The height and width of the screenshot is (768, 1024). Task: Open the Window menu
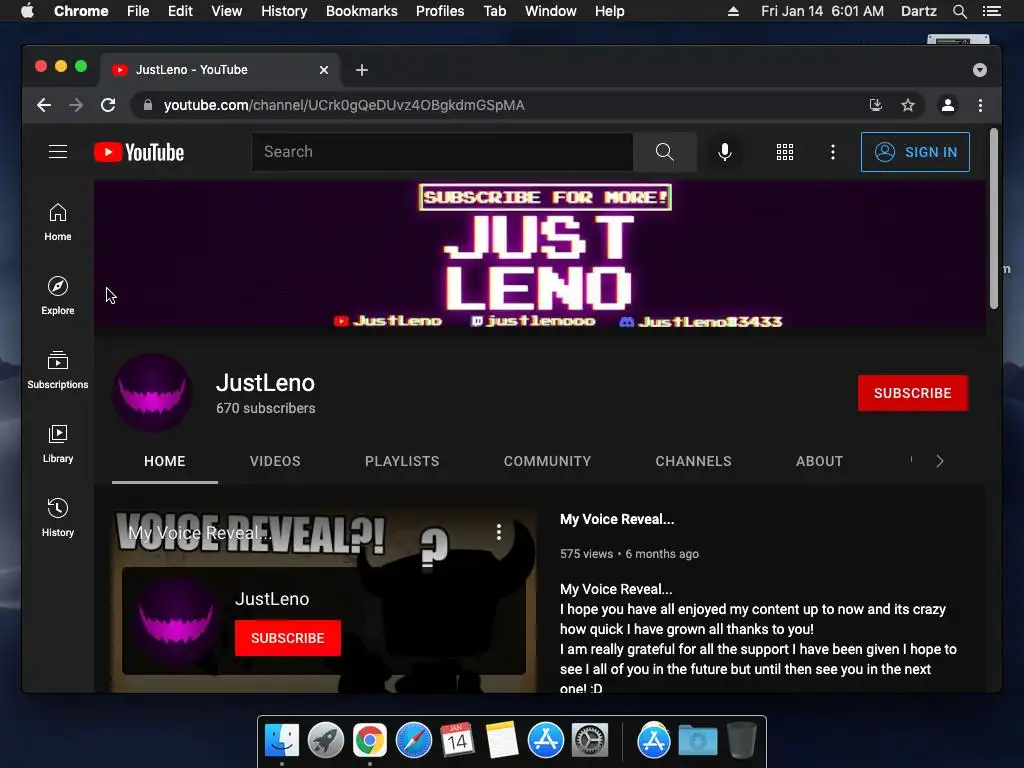551,11
